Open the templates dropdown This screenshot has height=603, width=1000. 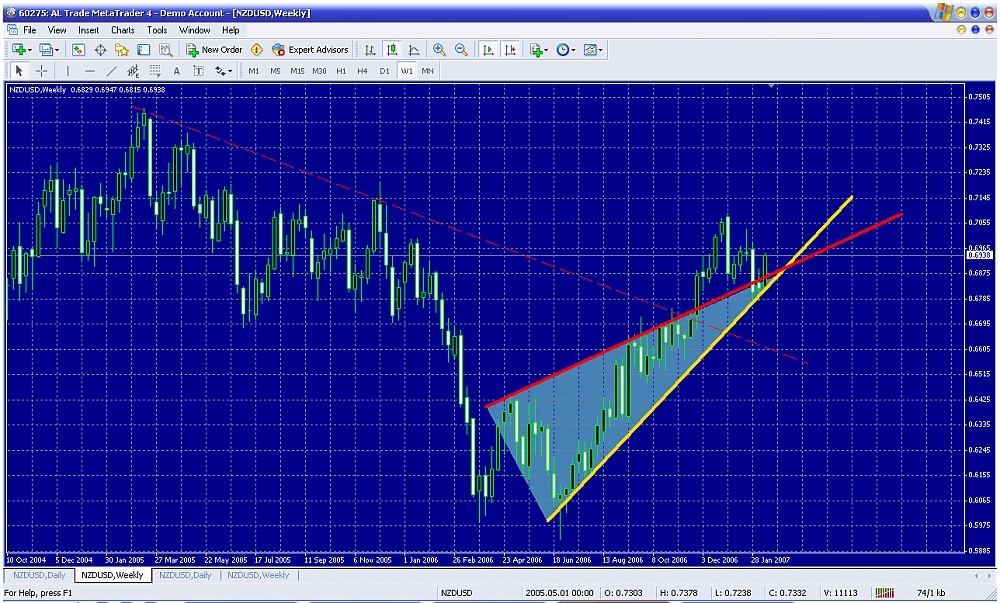[593, 49]
